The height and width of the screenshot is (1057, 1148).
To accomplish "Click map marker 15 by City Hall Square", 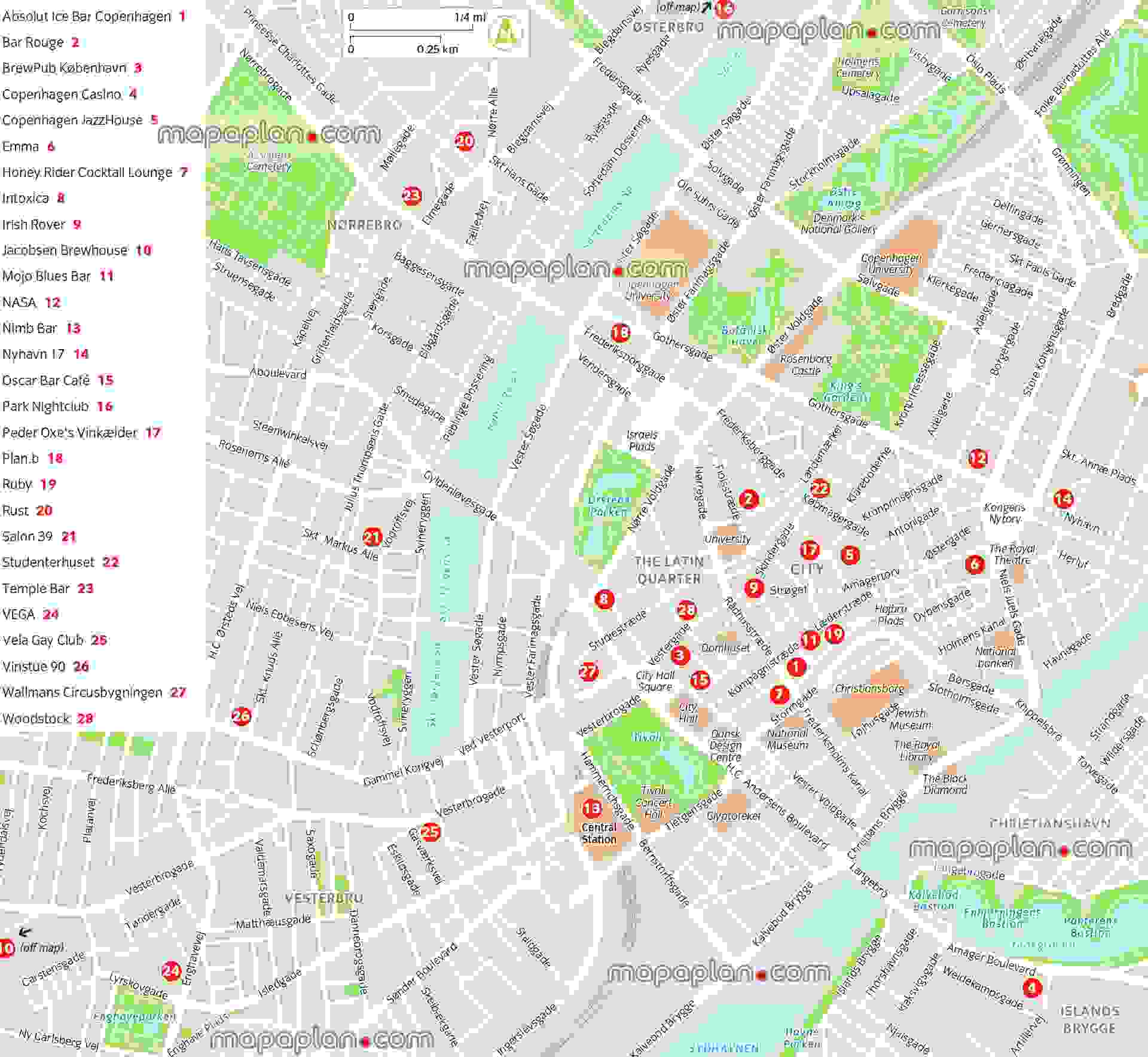I will (x=700, y=679).
